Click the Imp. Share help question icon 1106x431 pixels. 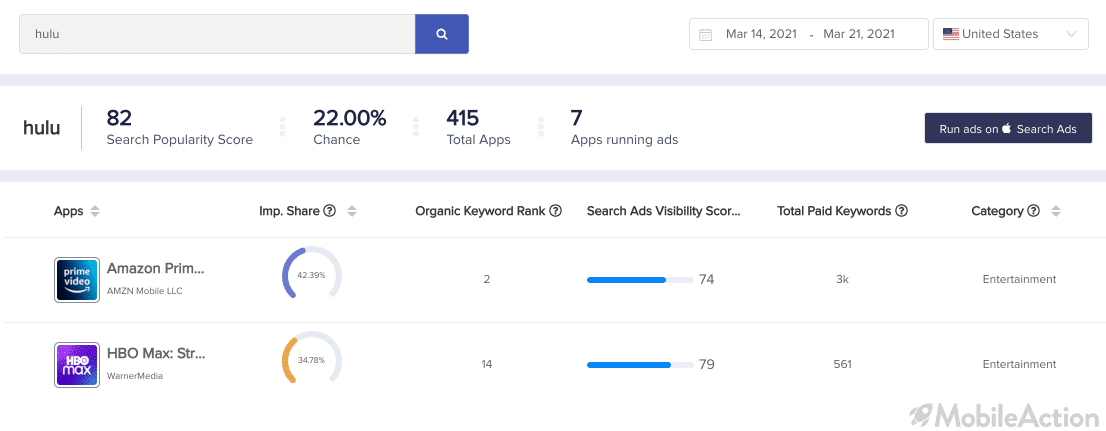tap(329, 211)
